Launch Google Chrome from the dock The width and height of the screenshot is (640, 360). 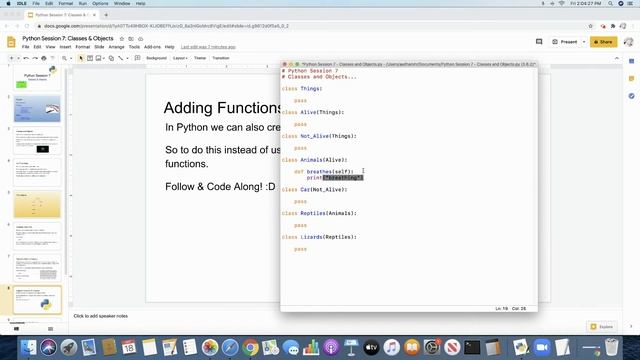click(x=250, y=348)
